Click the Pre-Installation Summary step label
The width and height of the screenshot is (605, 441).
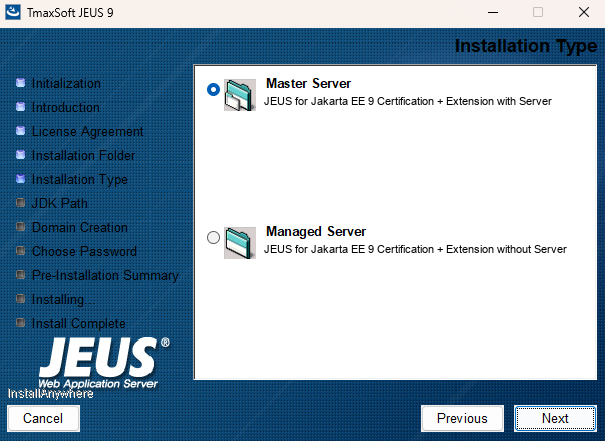click(105, 275)
